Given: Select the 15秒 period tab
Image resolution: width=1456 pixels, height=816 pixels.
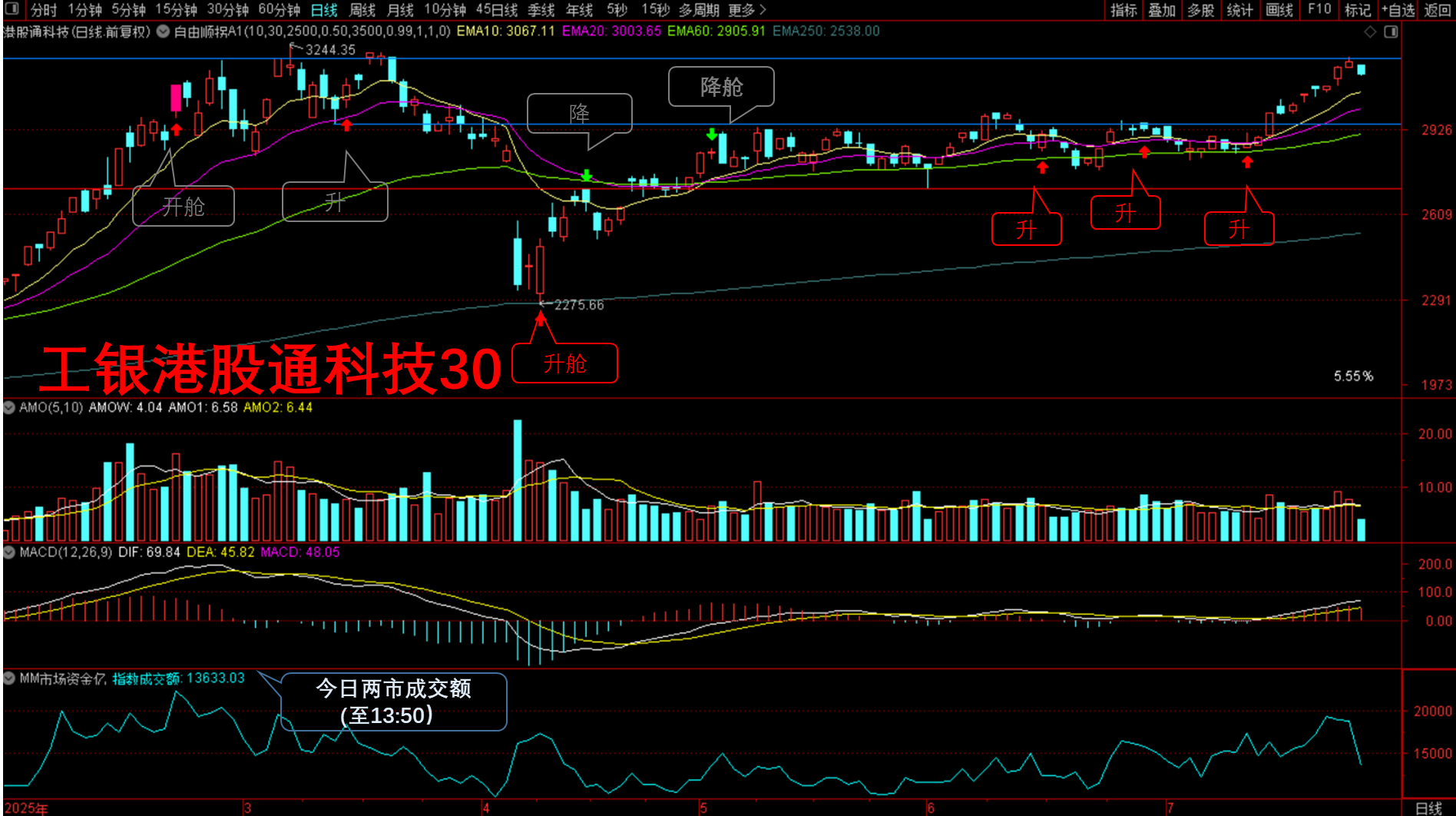Looking at the screenshot, I should click(655, 10).
